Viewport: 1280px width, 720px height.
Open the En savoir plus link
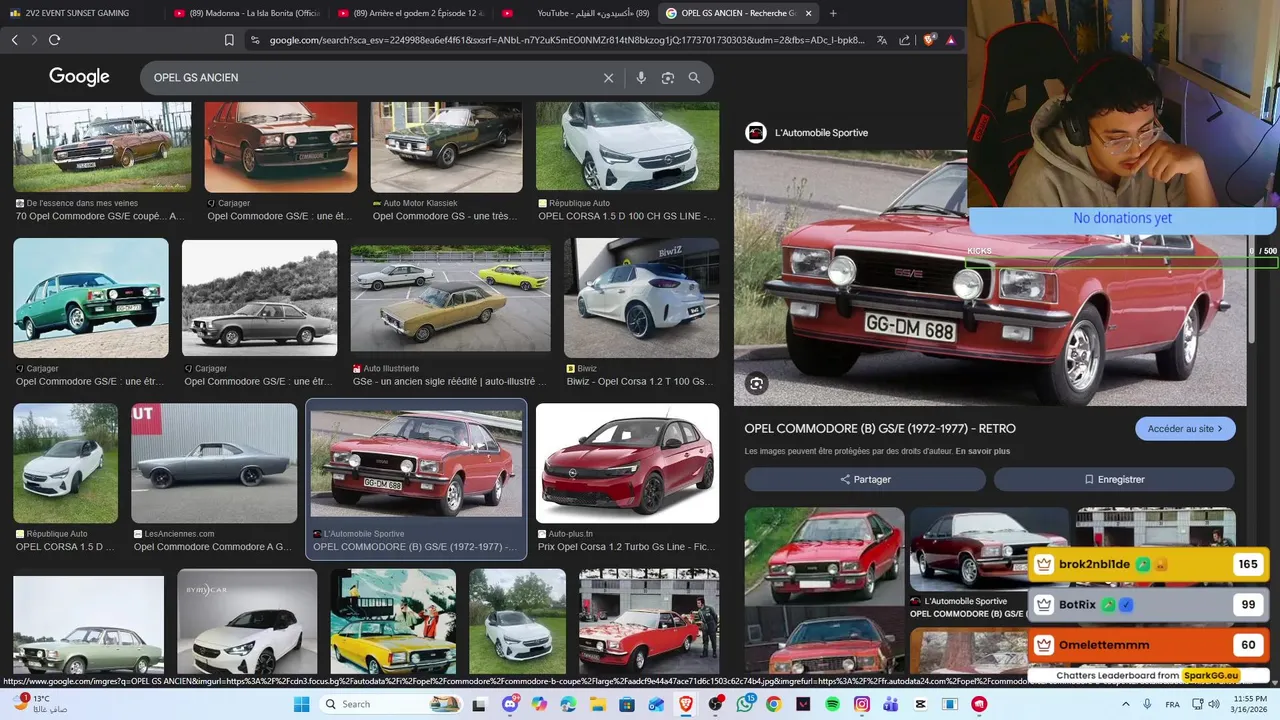(x=982, y=452)
